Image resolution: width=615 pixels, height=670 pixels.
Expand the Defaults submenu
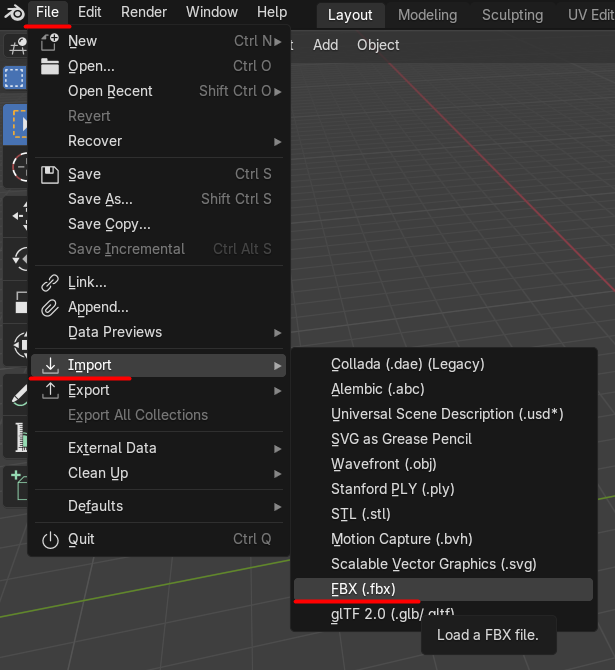coord(278,507)
